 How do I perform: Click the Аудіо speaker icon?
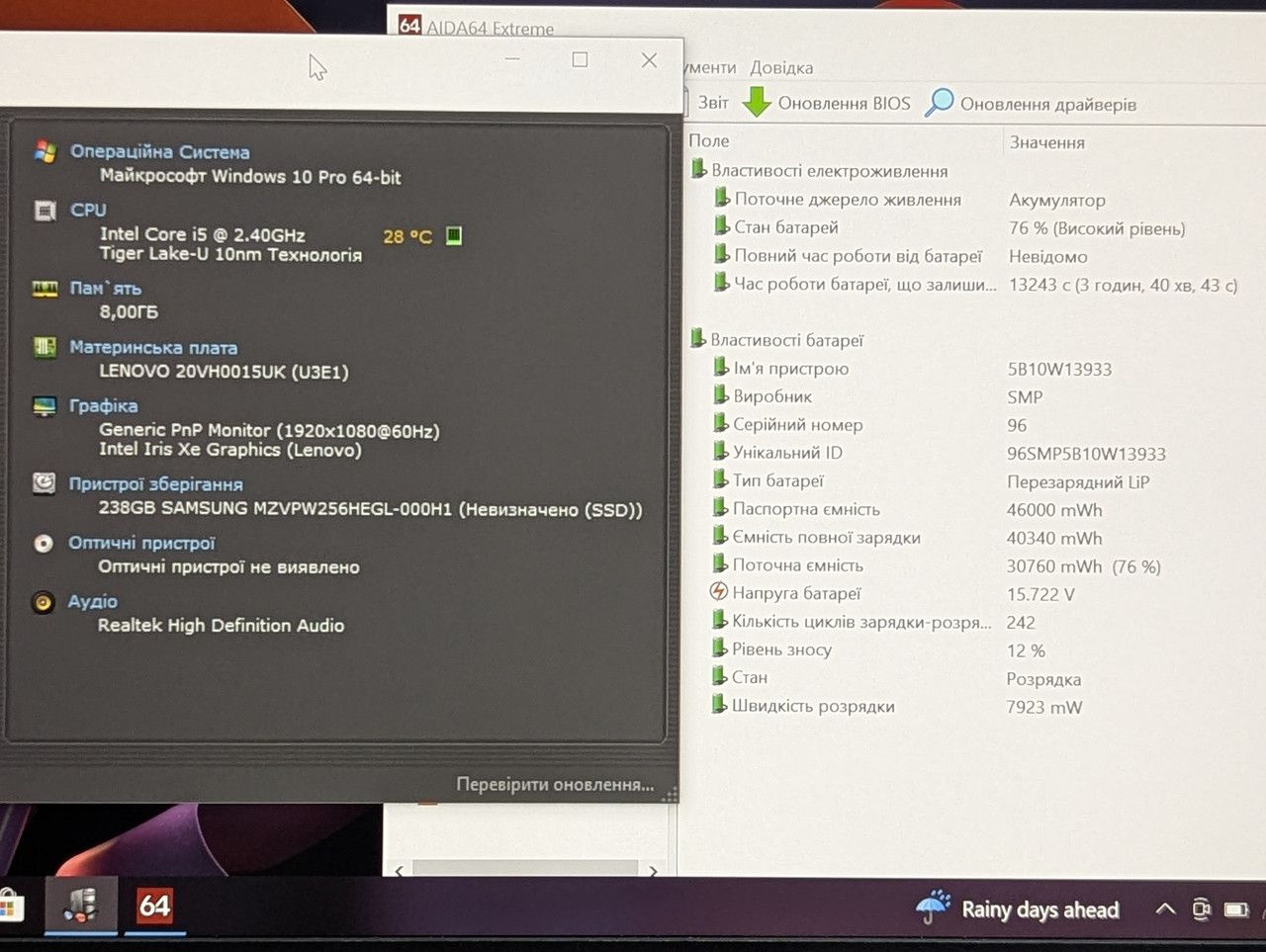point(44,602)
